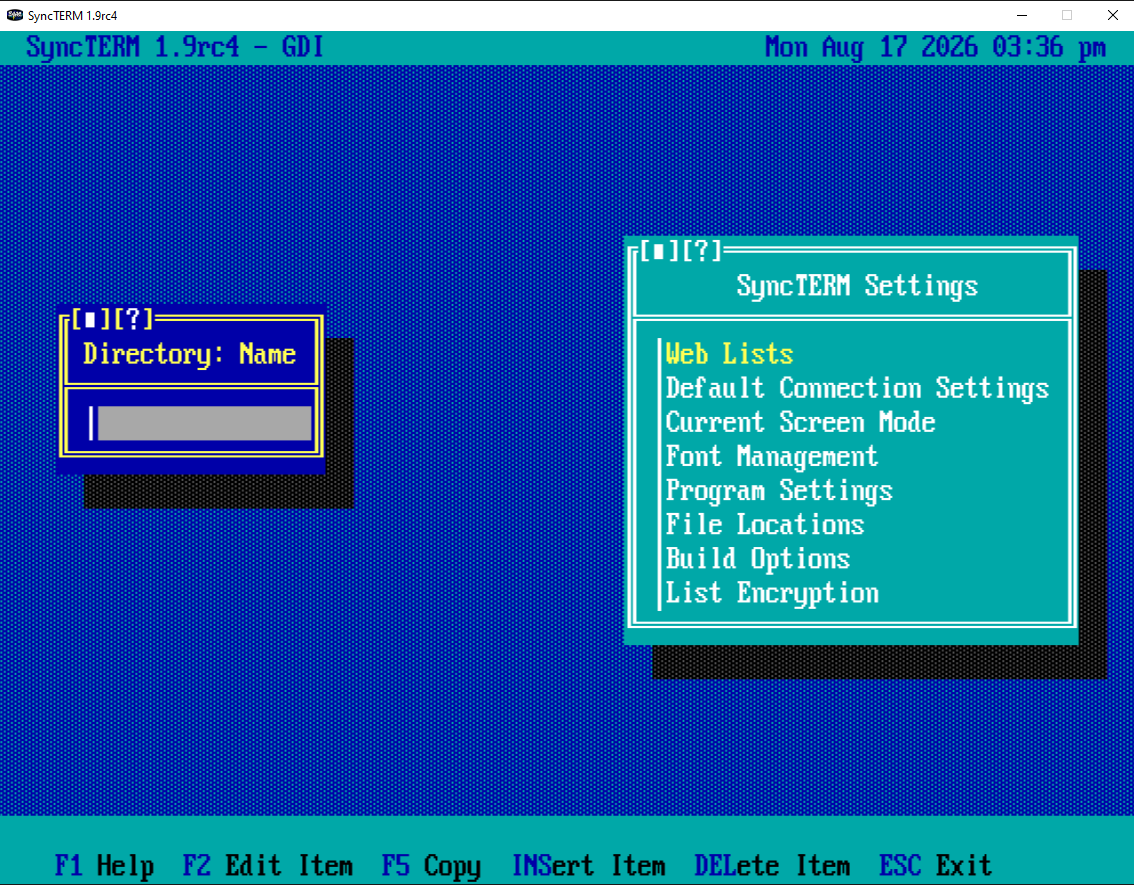Click DELete Item in bottom bar
This screenshot has width=1134, height=885.
coord(772,865)
